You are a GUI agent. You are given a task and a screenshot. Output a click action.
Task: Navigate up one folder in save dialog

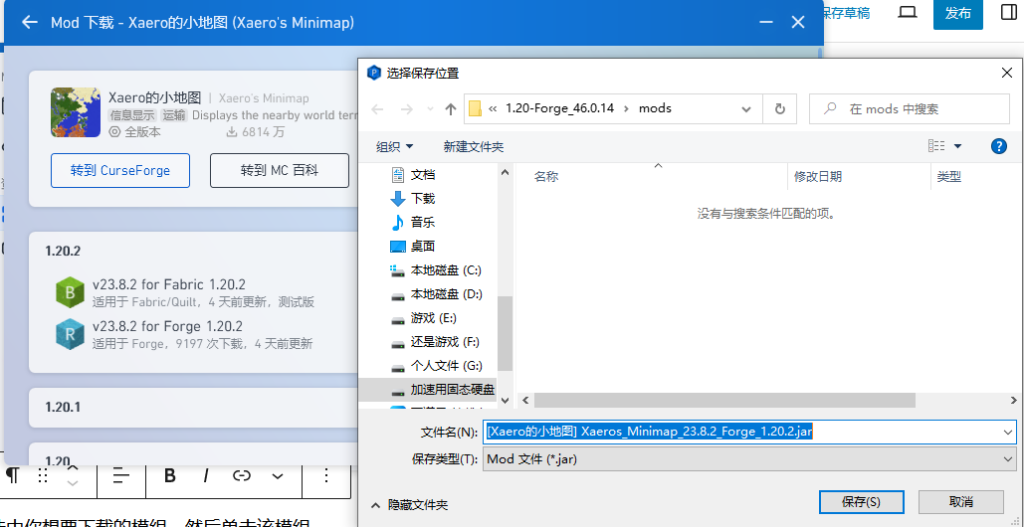[450, 109]
